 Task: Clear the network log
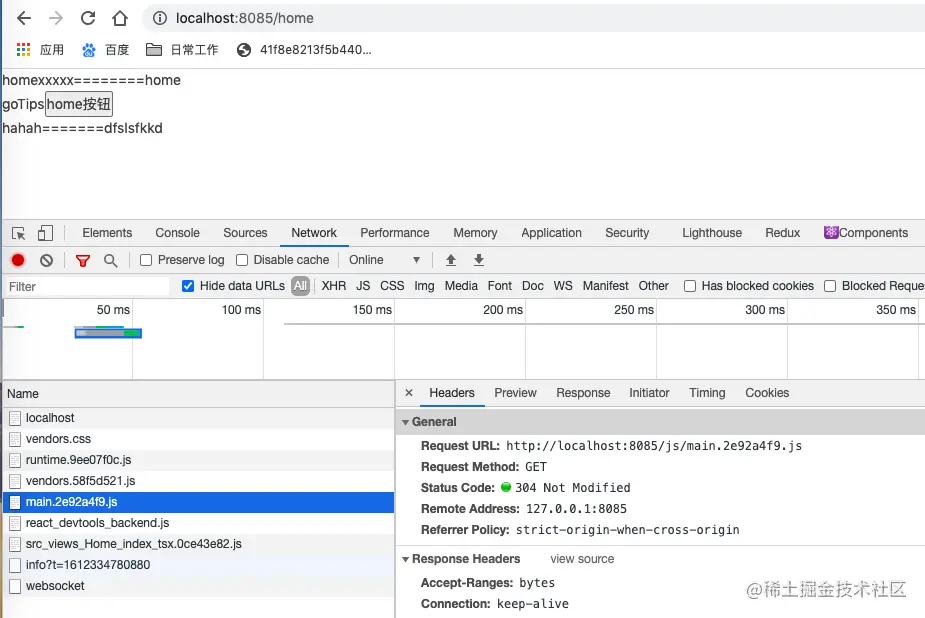coord(46,260)
